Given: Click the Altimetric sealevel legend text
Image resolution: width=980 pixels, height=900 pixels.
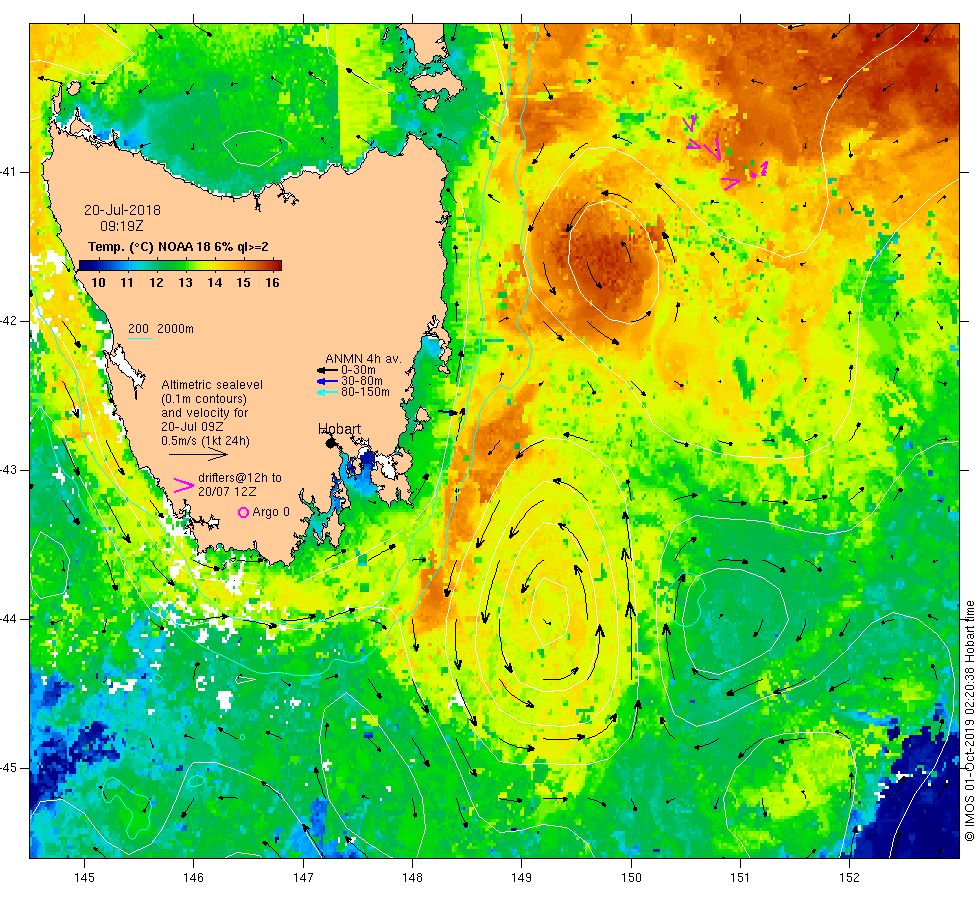Looking at the screenshot, I should point(212,385).
